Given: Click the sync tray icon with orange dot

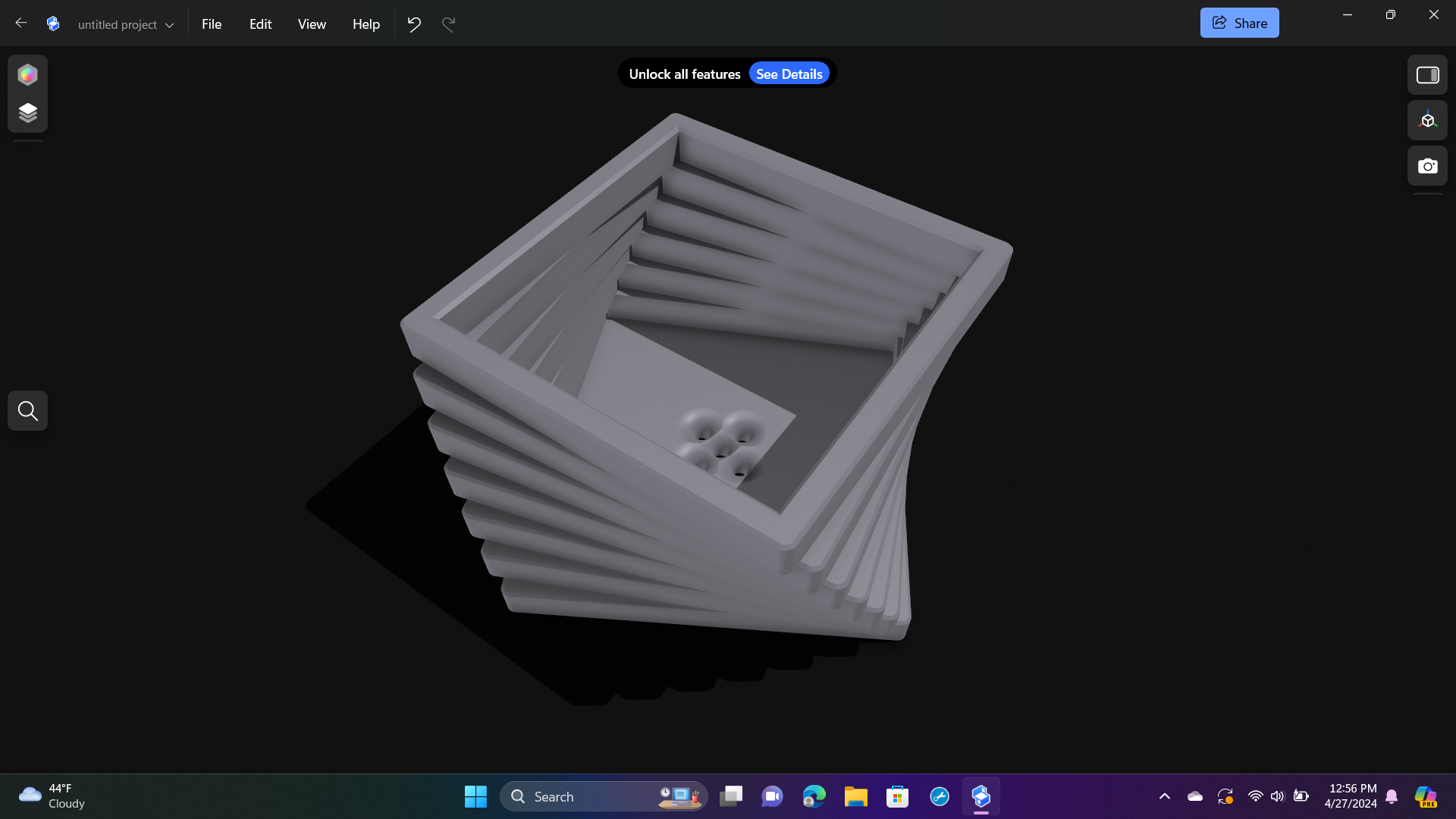Looking at the screenshot, I should [1225, 796].
